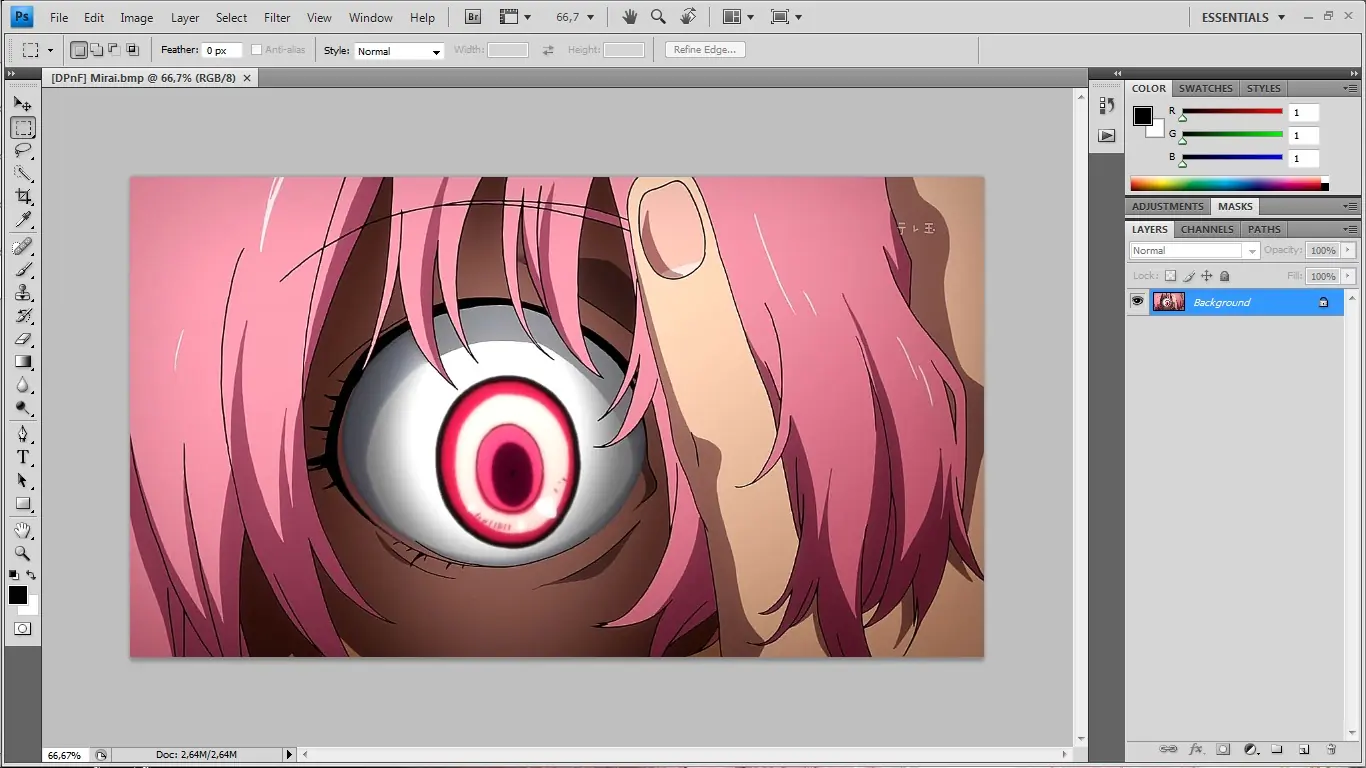Open the Style dropdown set to Normal
Image resolution: width=1366 pixels, height=768 pixels.
(398, 51)
